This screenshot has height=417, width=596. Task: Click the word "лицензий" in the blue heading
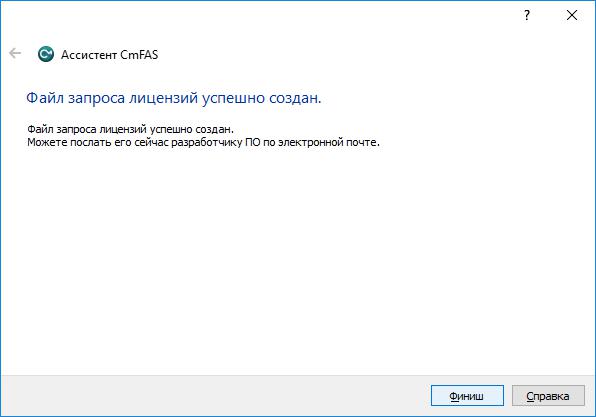[163, 99]
